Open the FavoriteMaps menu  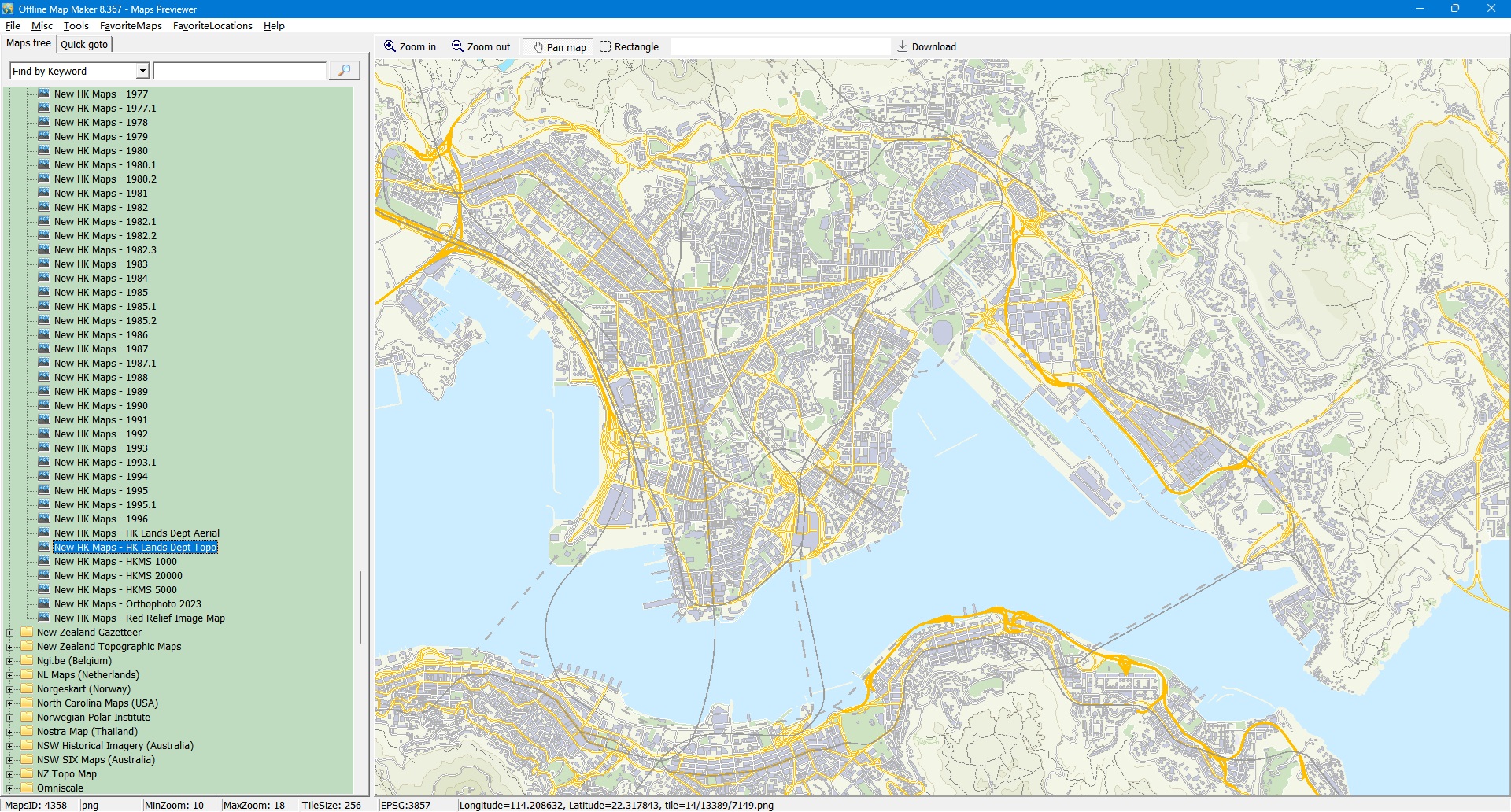pyautogui.click(x=131, y=26)
